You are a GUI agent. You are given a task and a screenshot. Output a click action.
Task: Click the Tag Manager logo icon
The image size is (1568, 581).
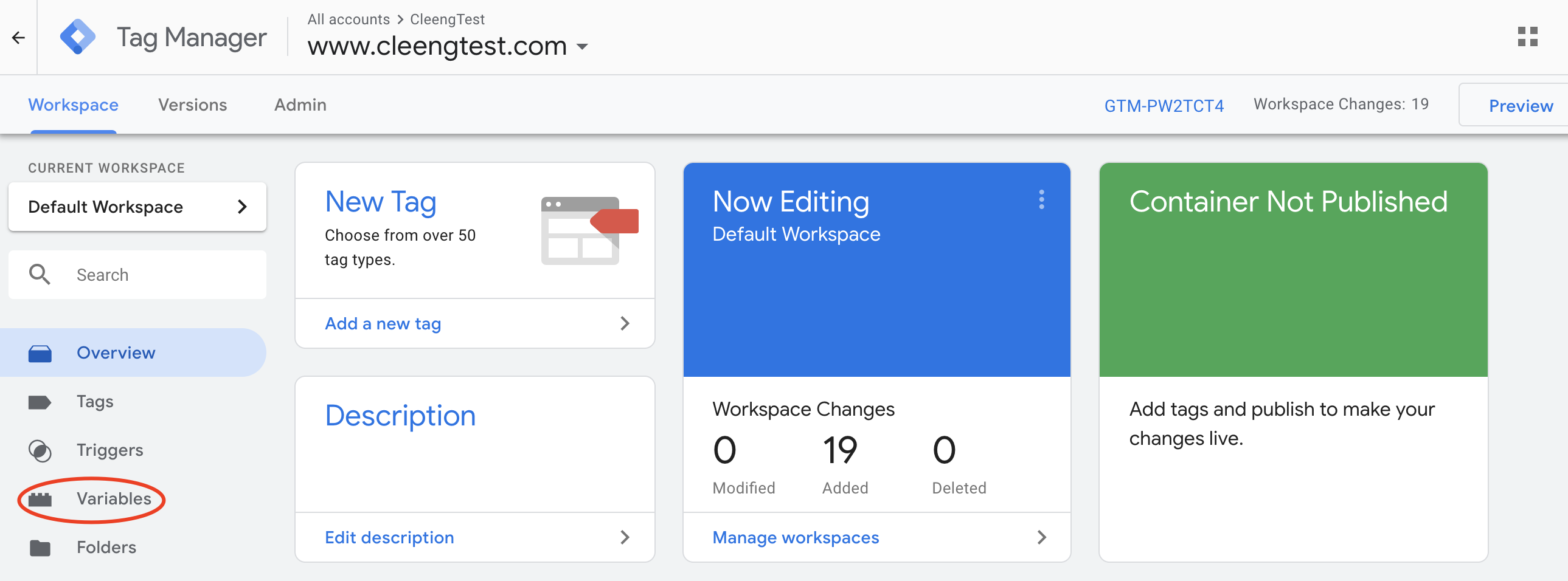click(x=77, y=37)
